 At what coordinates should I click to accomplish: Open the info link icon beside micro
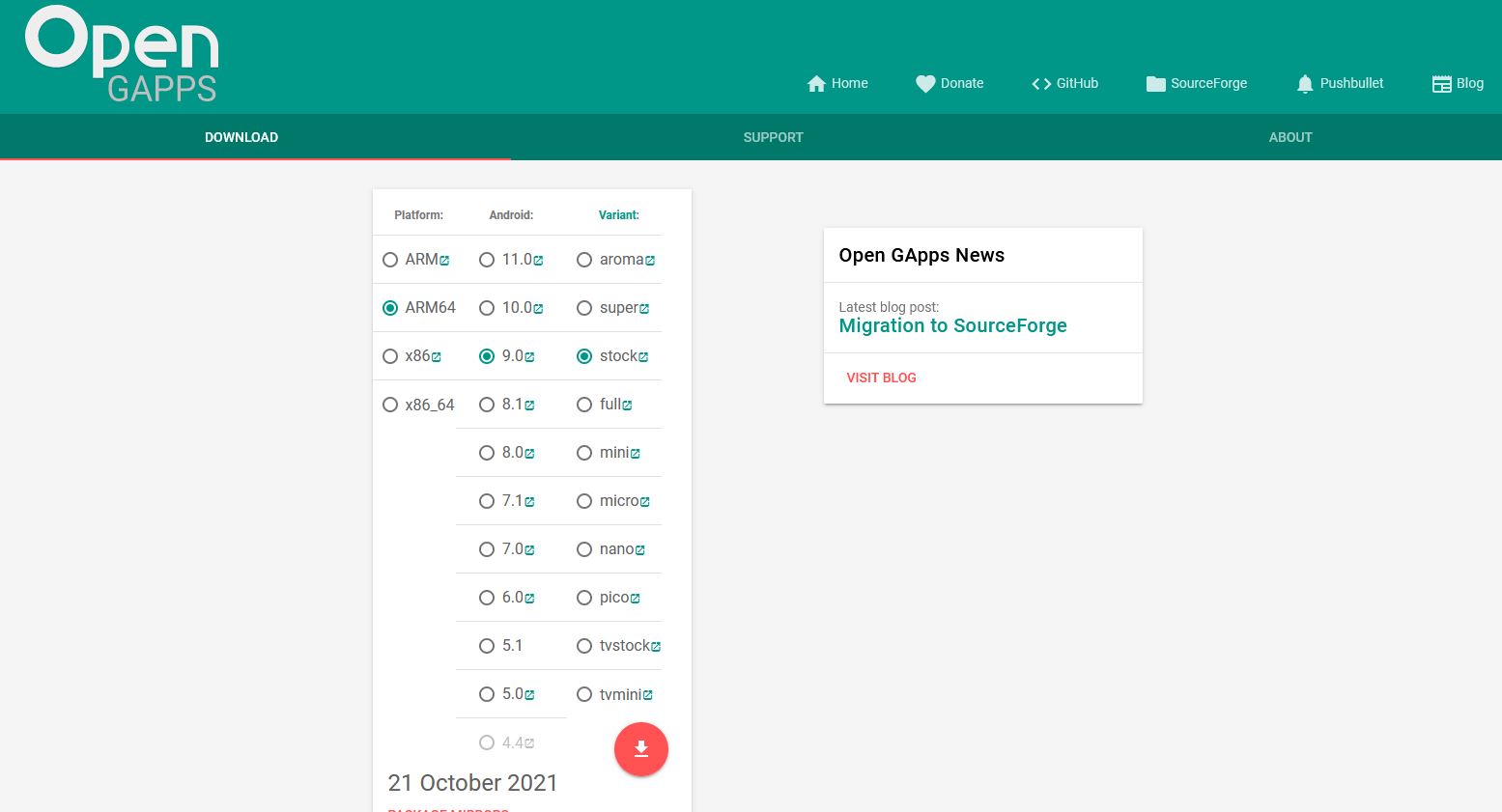tap(644, 502)
